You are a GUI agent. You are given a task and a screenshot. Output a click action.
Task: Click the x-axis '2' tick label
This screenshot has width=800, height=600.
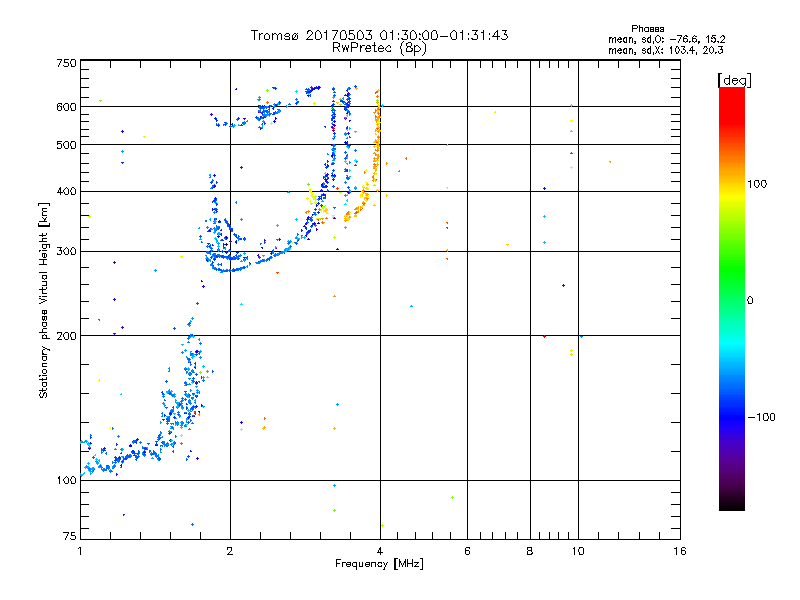click(230, 551)
